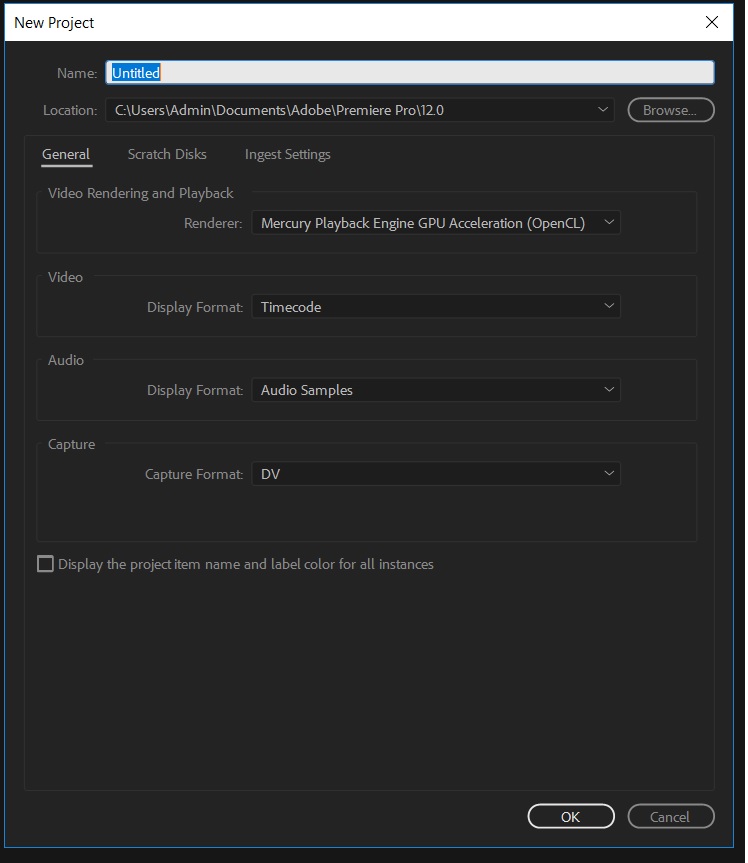Open the Audio Samples display format dropdown

(435, 390)
